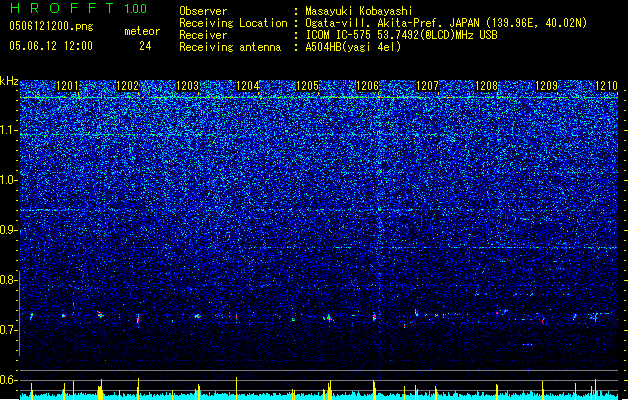
Task: Click the 1.1 kHz axis label
Action: coord(9,130)
